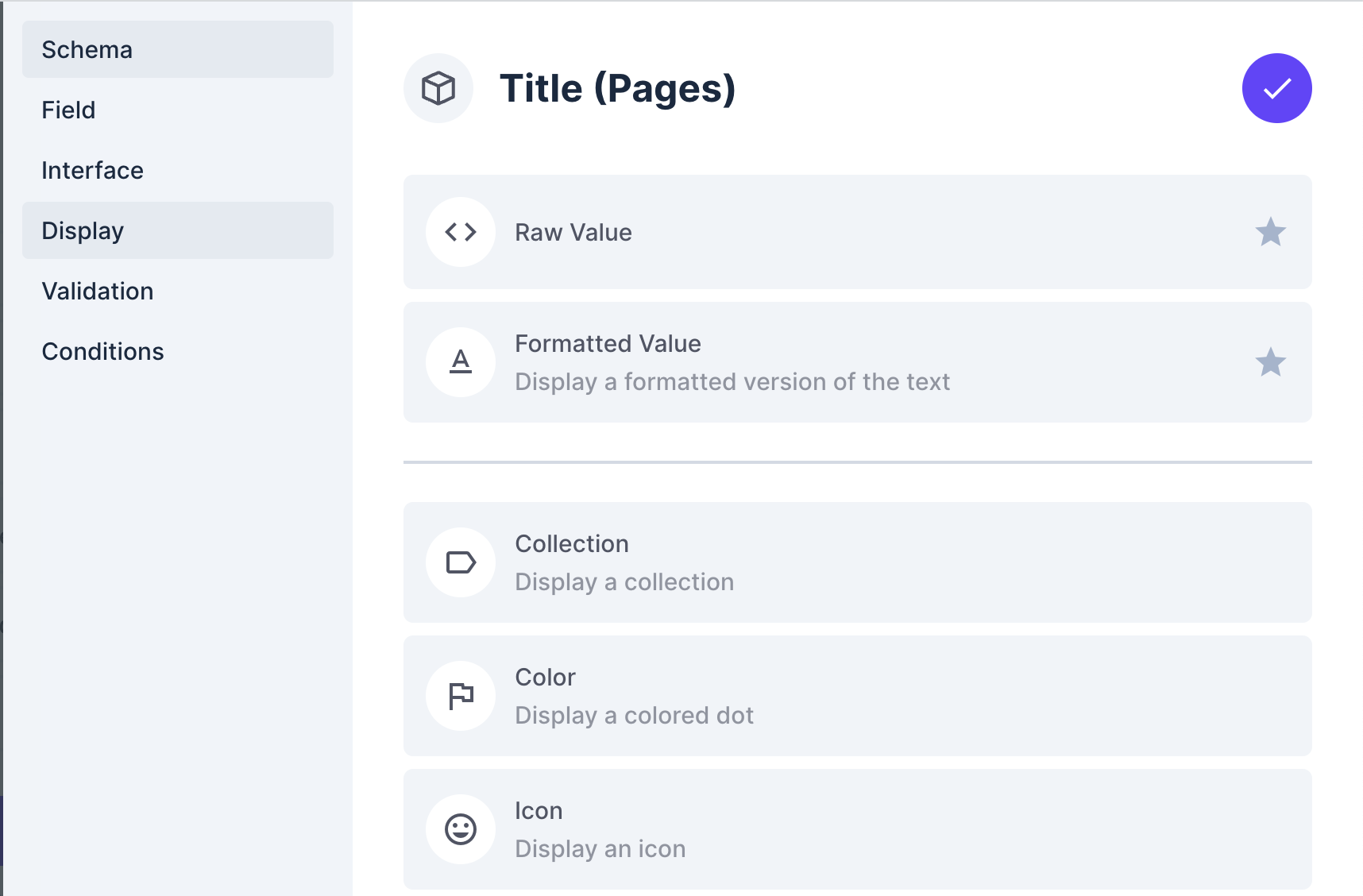
Task: Click the cube icon next to Title (Pages)
Action: point(438,88)
